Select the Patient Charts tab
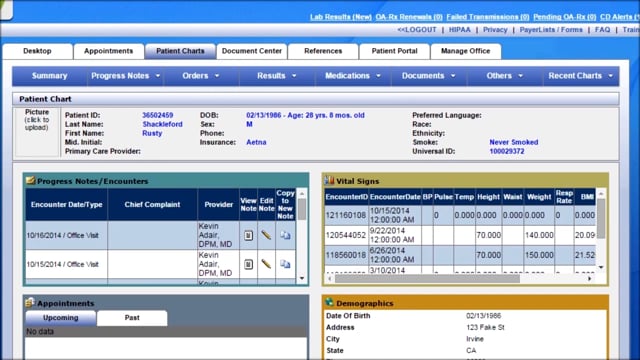The image size is (640, 360). pos(180,51)
